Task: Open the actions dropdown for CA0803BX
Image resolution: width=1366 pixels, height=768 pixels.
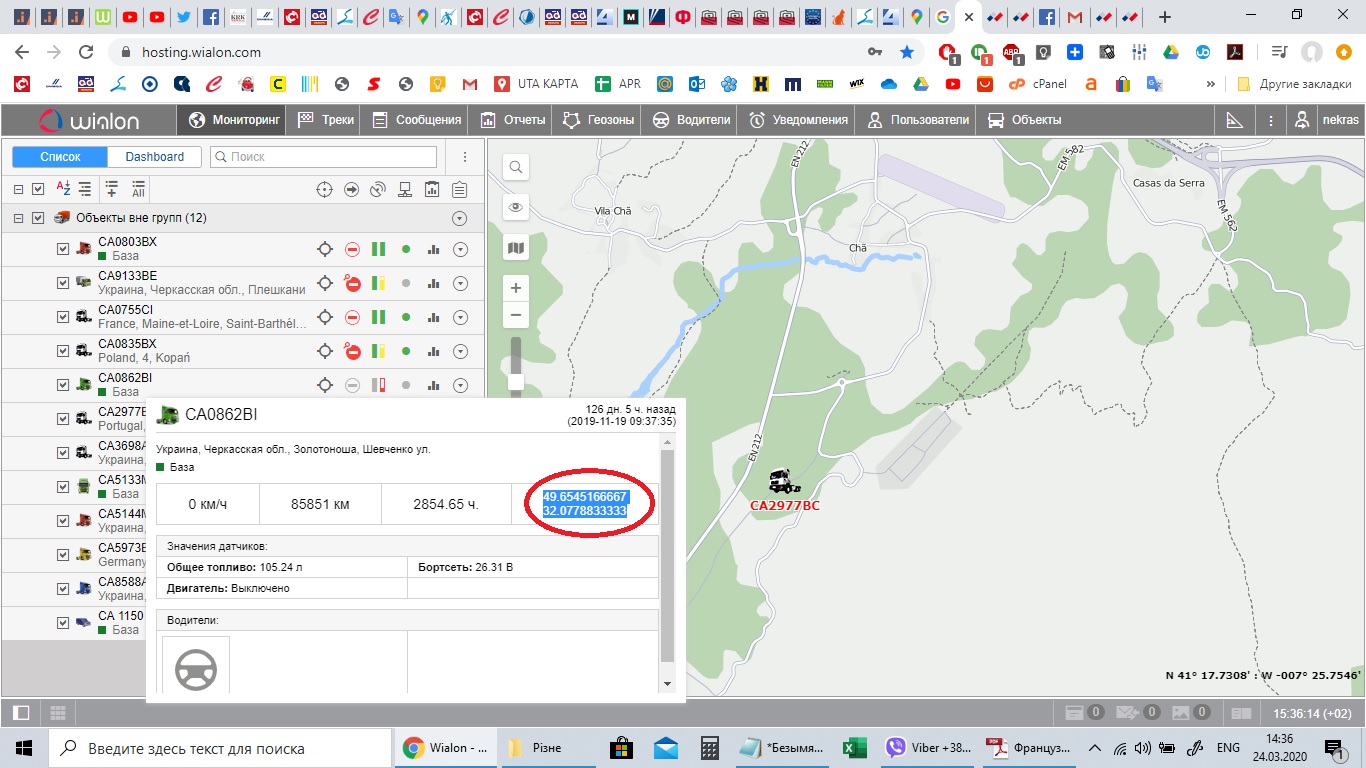Action: pos(460,250)
